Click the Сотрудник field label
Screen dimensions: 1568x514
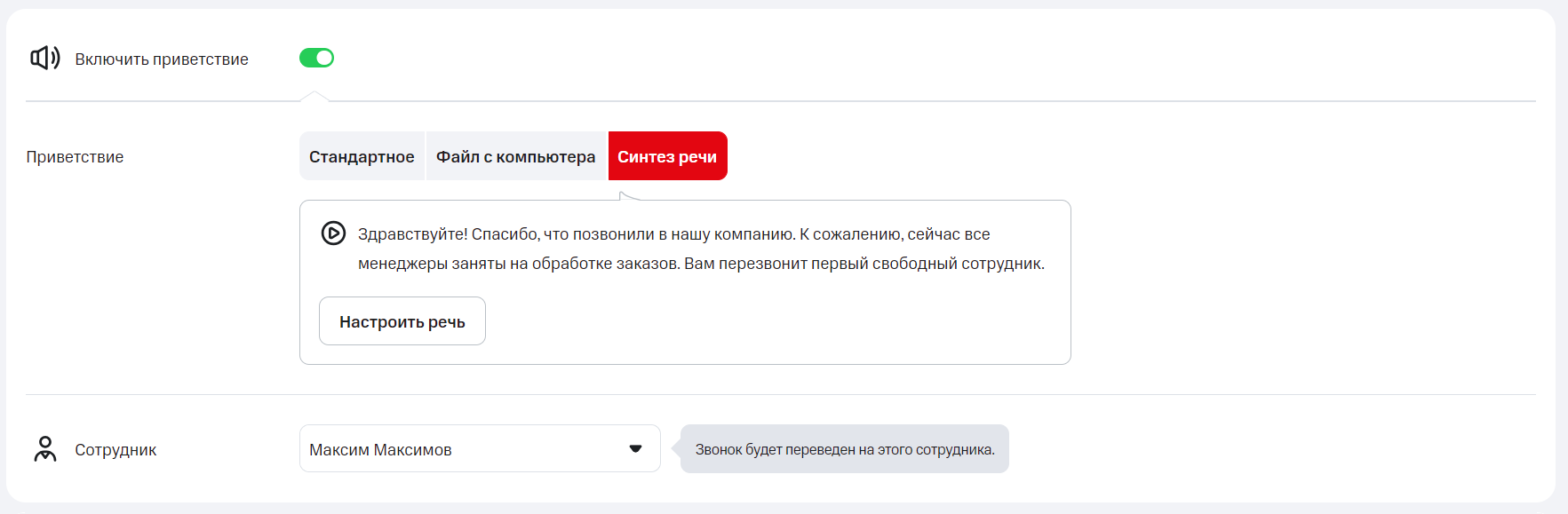[x=115, y=450]
